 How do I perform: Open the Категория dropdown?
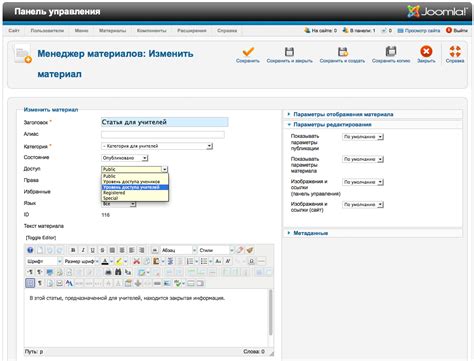point(157,146)
